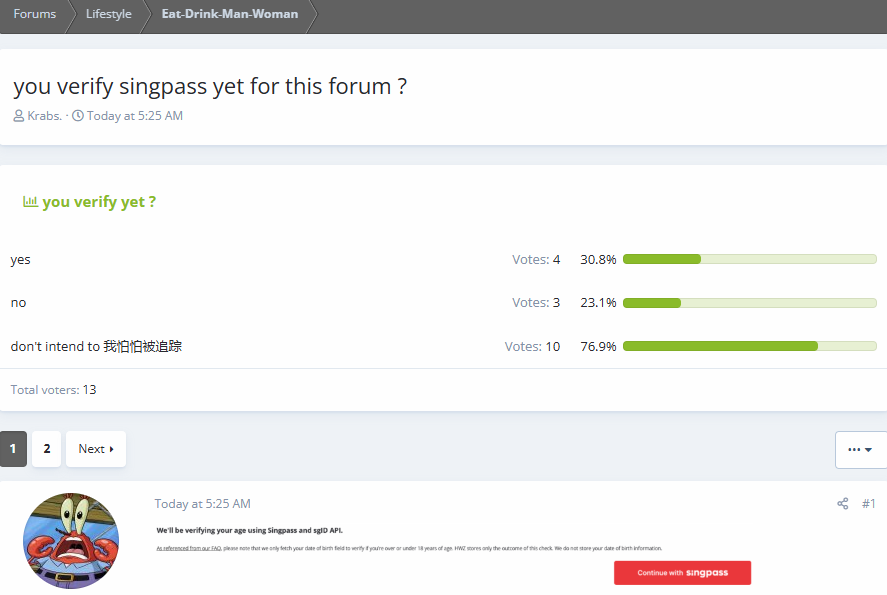Click the share icon on post #1
The image size is (887, 595).
[842, 504]
